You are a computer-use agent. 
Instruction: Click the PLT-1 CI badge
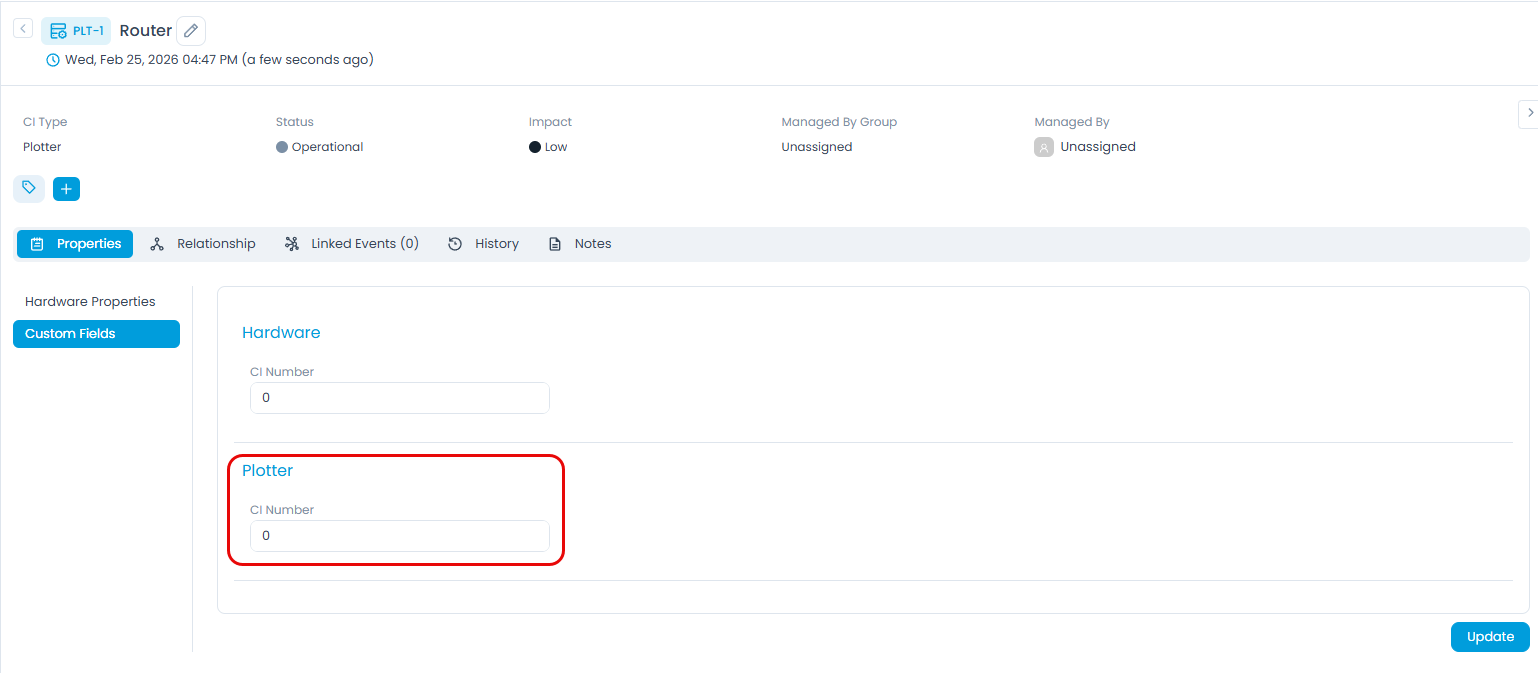click(x=76, y=31)
